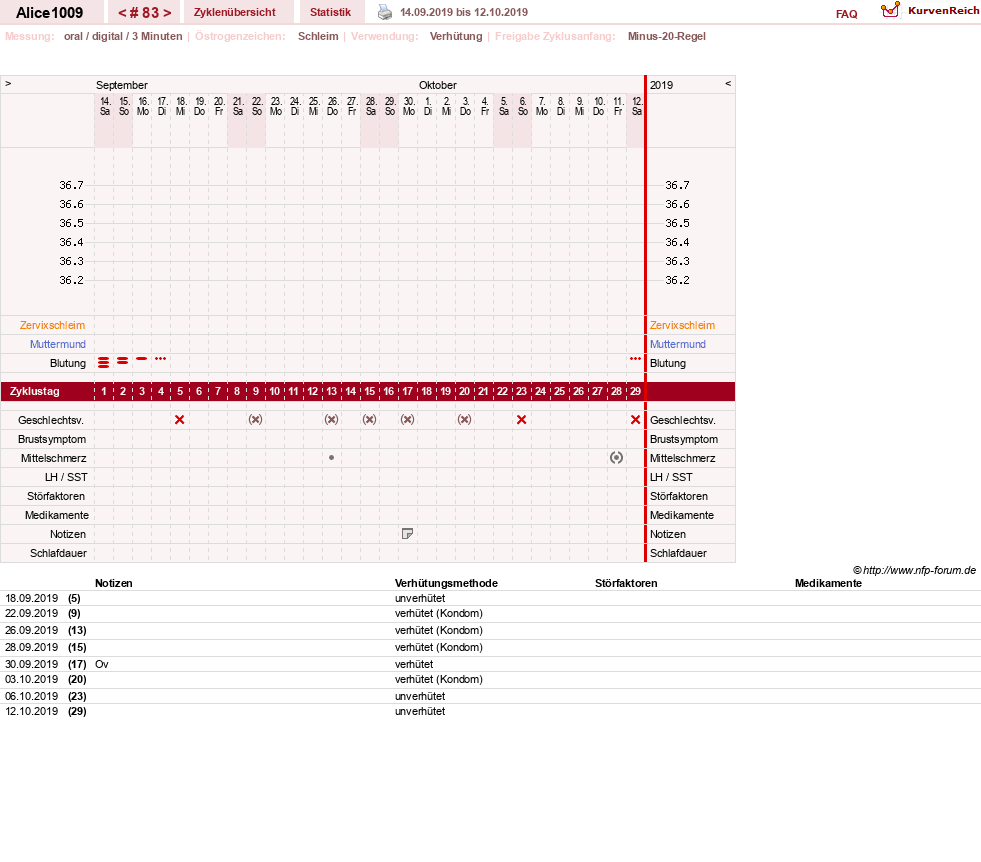Image resolution: width=981 pixels, height=862 pixels.
Task: Go to next cycle with right arrow
Action: [167, 13]
